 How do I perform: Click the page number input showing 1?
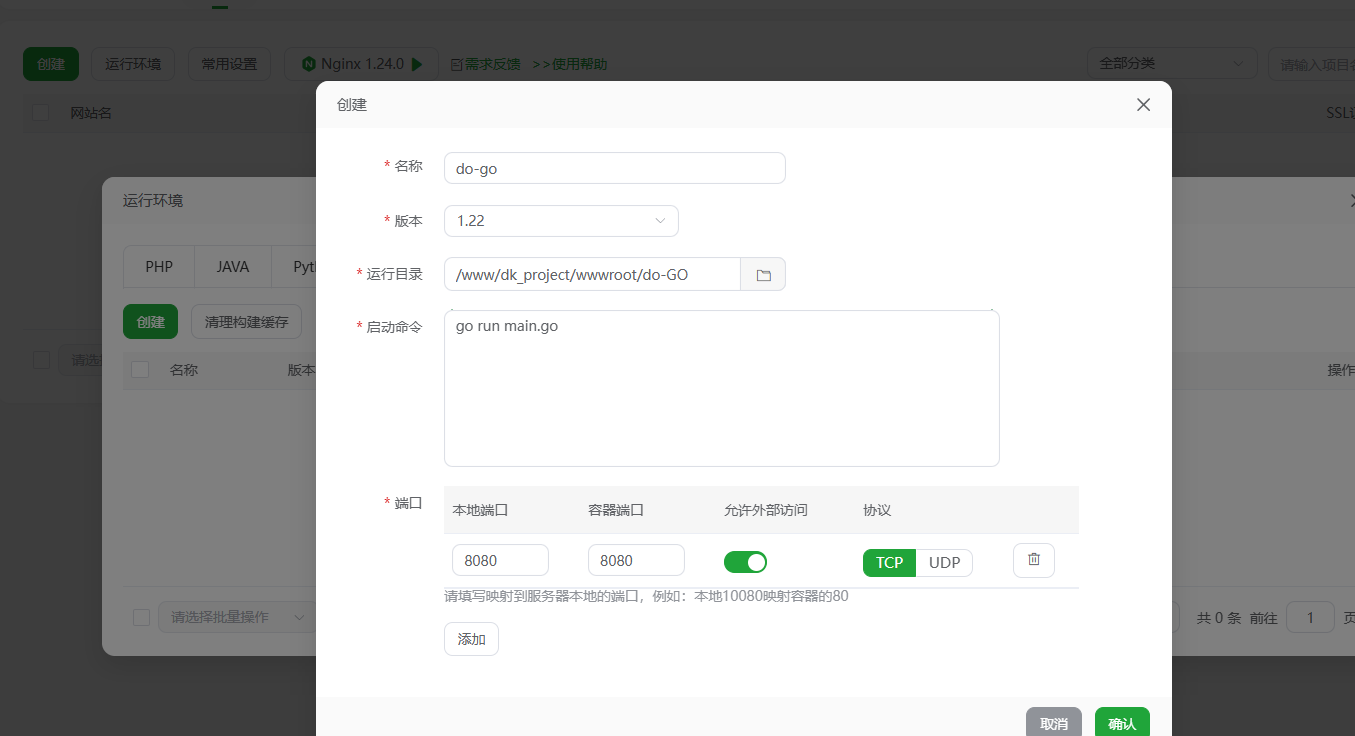pyautogui.click(x=1310, y=617)
